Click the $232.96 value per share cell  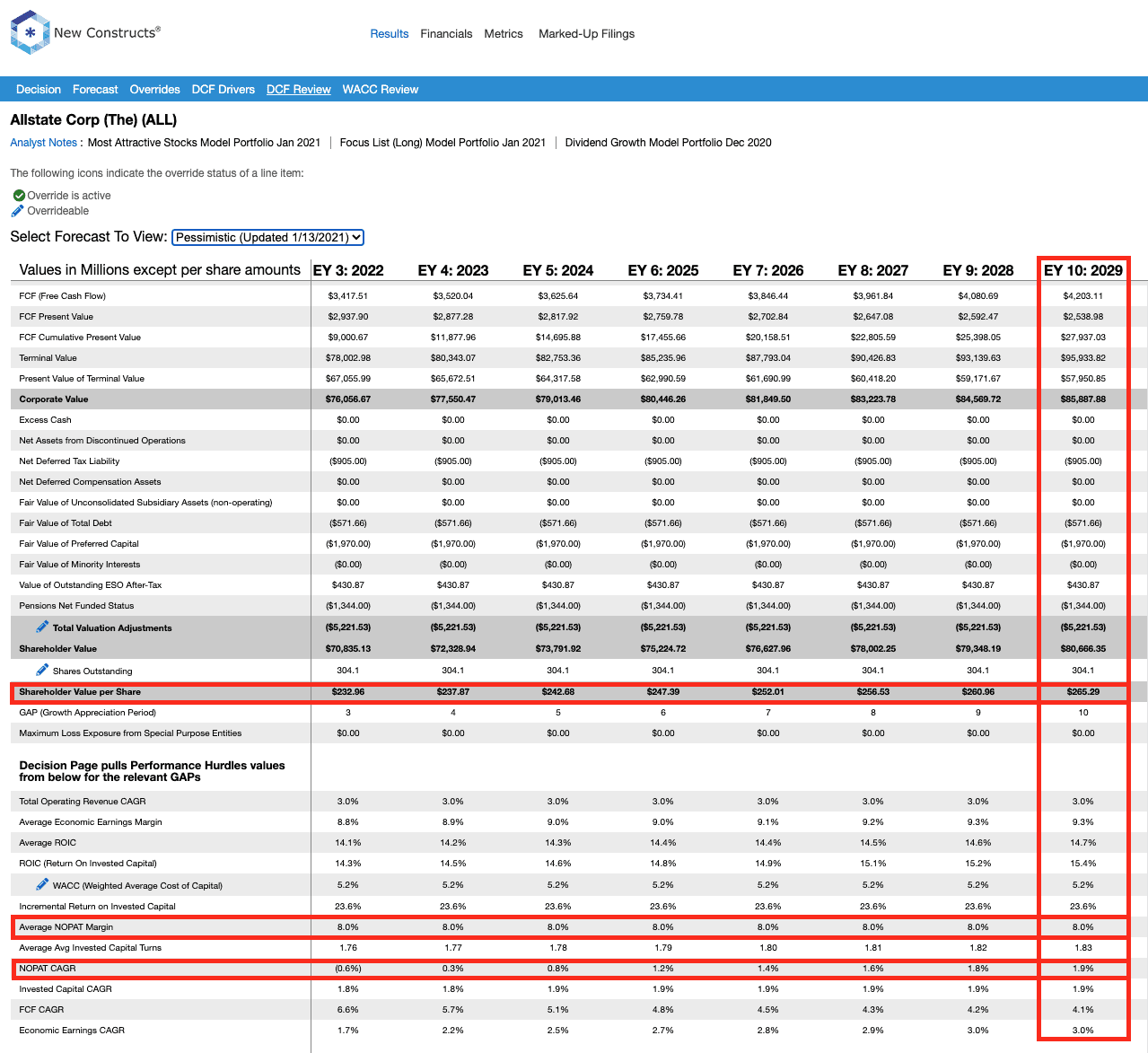[348, 692]
